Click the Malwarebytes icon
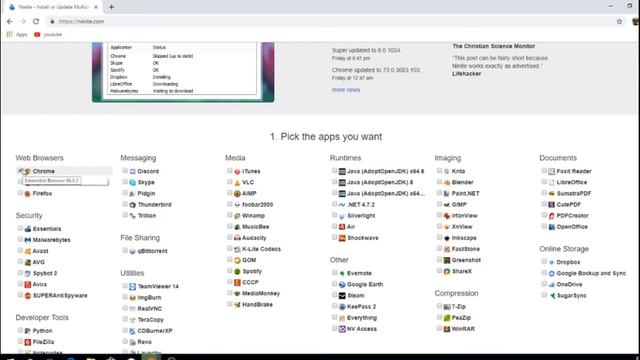 [28, 240]
